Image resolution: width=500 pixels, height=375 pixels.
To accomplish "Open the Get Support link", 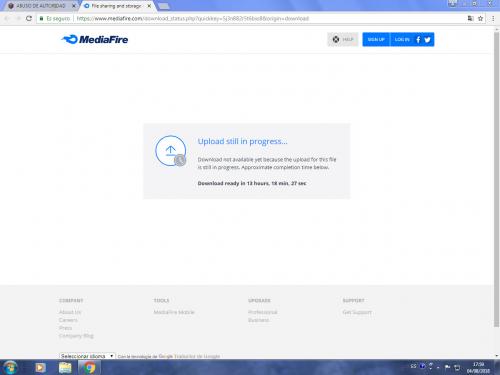I will point(357,312).
